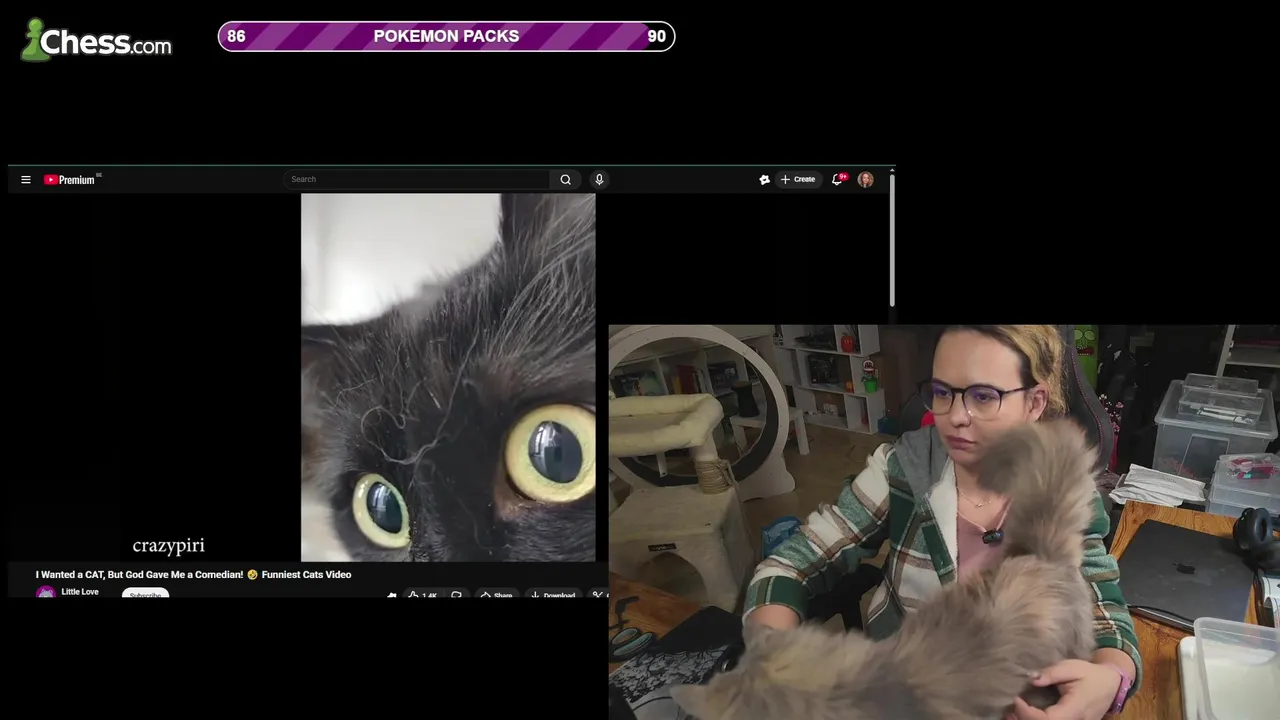Go to the YouTube Premium home logo
Image resolution: width=1280 pixels, height=720 pixels.
tap(70, 180)
